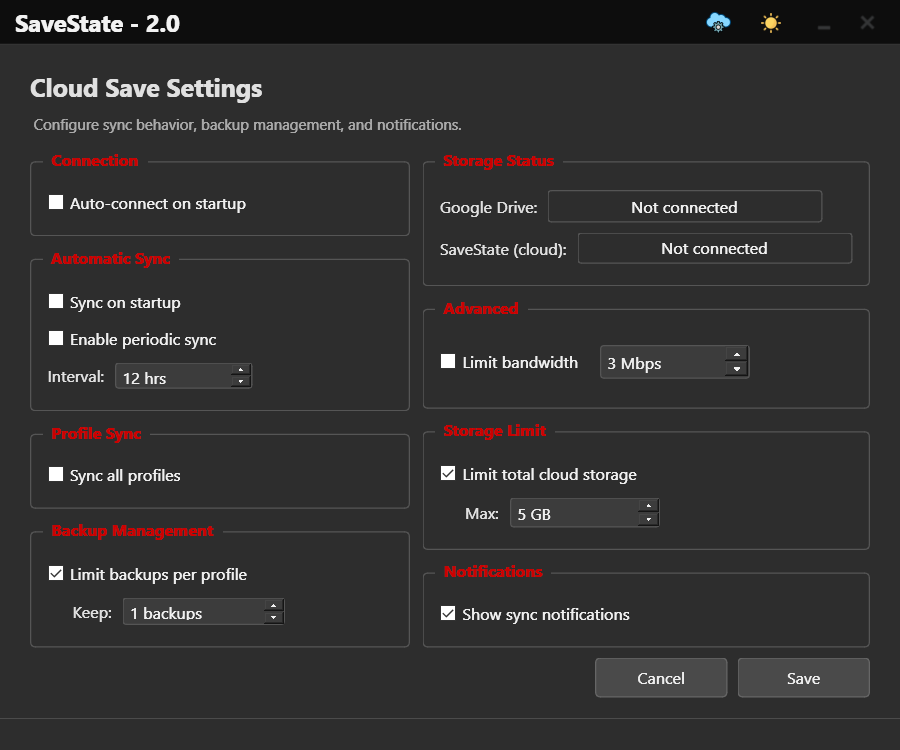This screenshot has height=750, width=900.
Task: Raise max cloud storage with the up arrow
Action: pyautogui.click(x=649, y=506)
